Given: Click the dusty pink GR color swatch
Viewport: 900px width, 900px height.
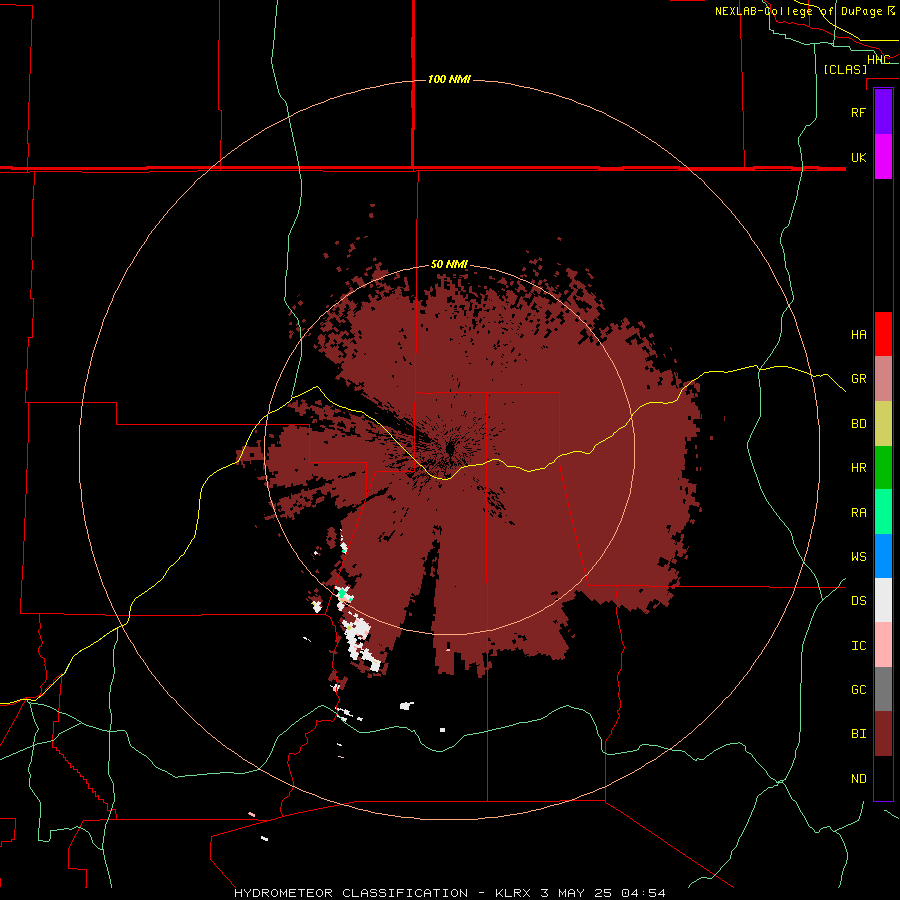Looking at the screenshot, I should pos(883,379).
